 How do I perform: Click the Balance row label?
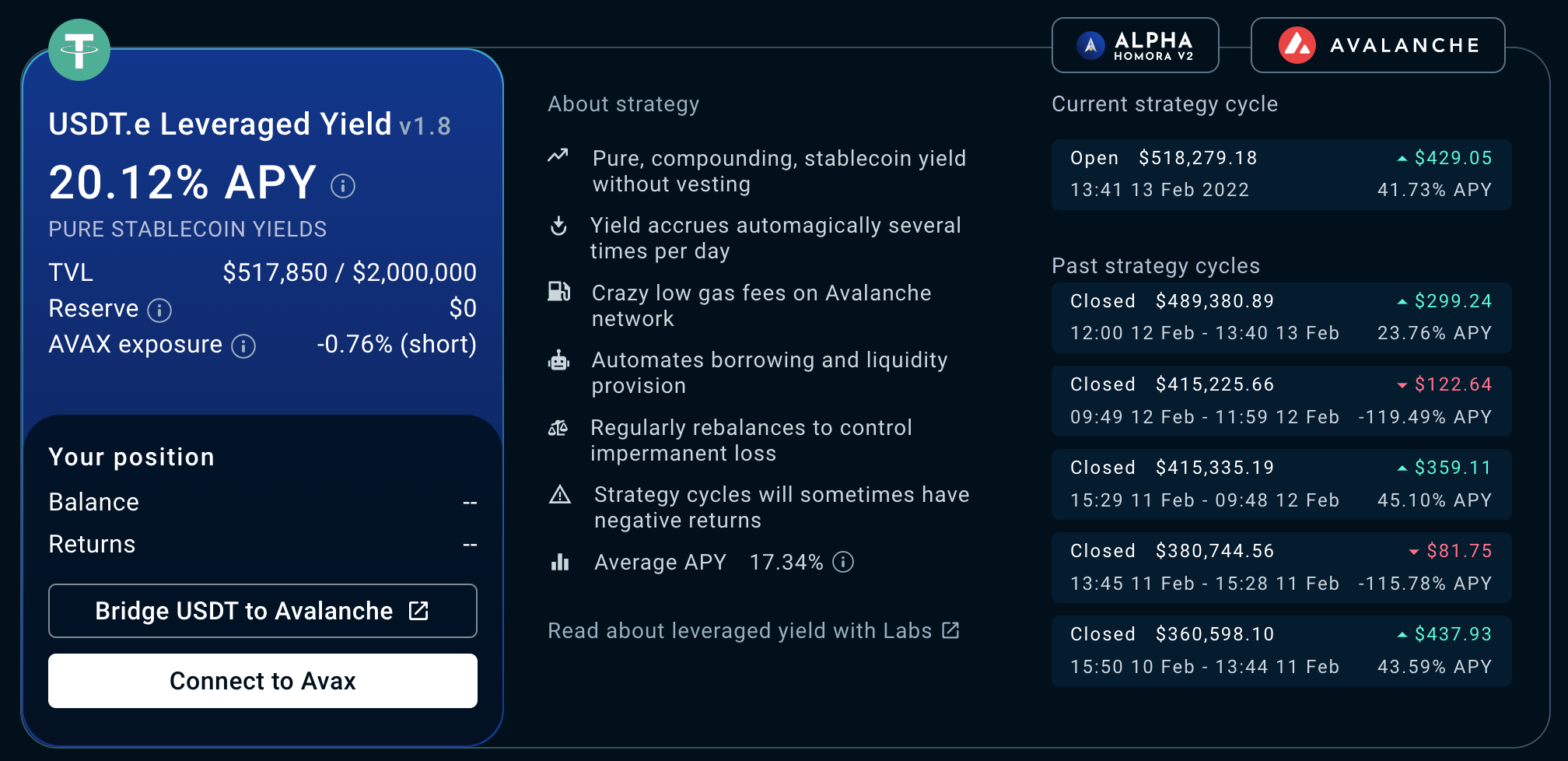pyautogui.click(x=93, y=502)
